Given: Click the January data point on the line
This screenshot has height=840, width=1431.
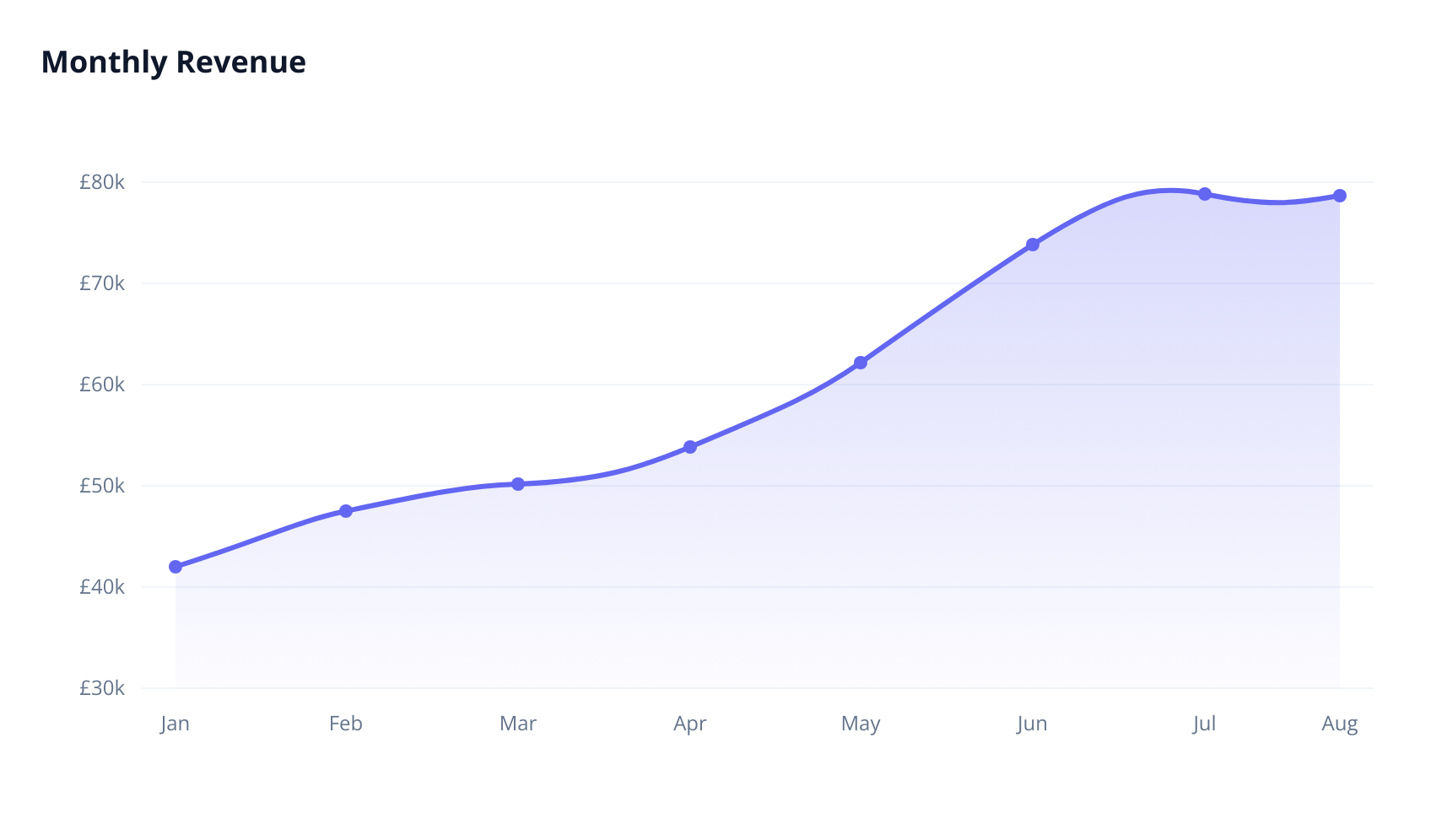Looking at the screenshot, I should [175, 567].
